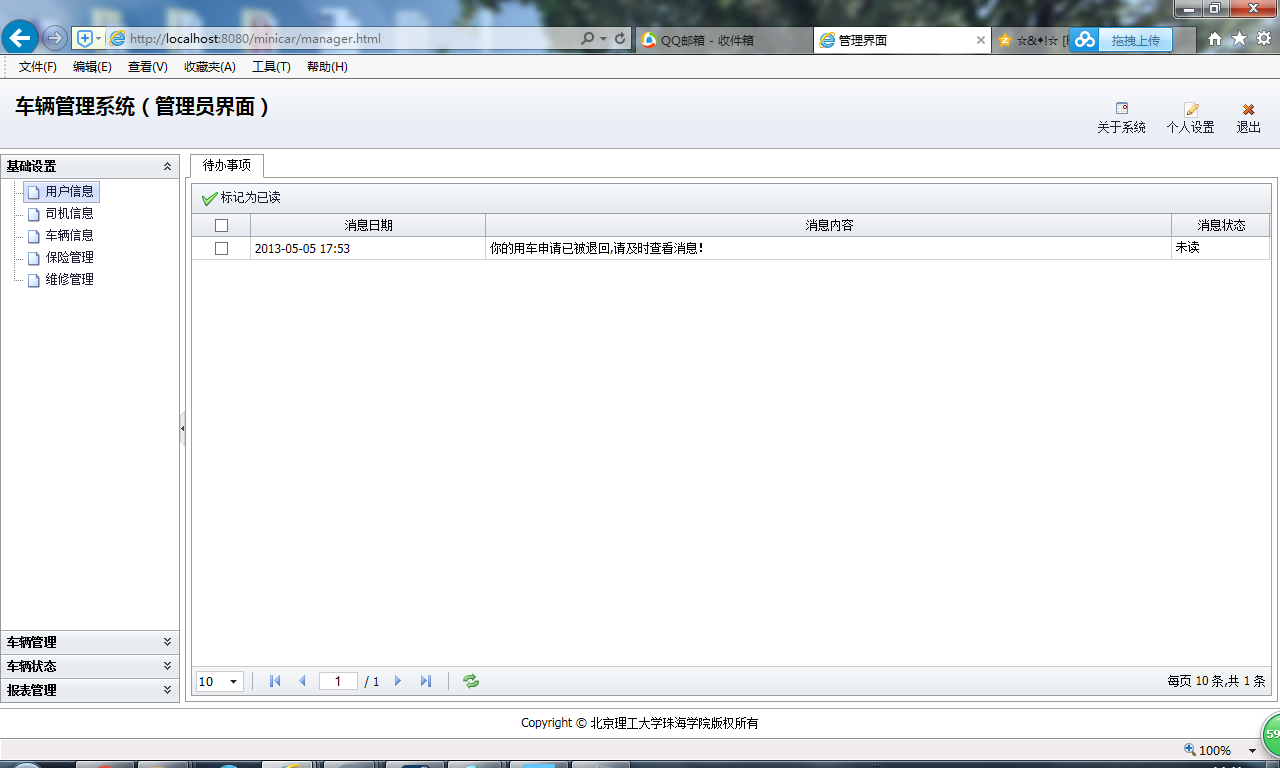Click the page number input field
The width and height of the screenshot is (1280, 768).
[337, 681]
